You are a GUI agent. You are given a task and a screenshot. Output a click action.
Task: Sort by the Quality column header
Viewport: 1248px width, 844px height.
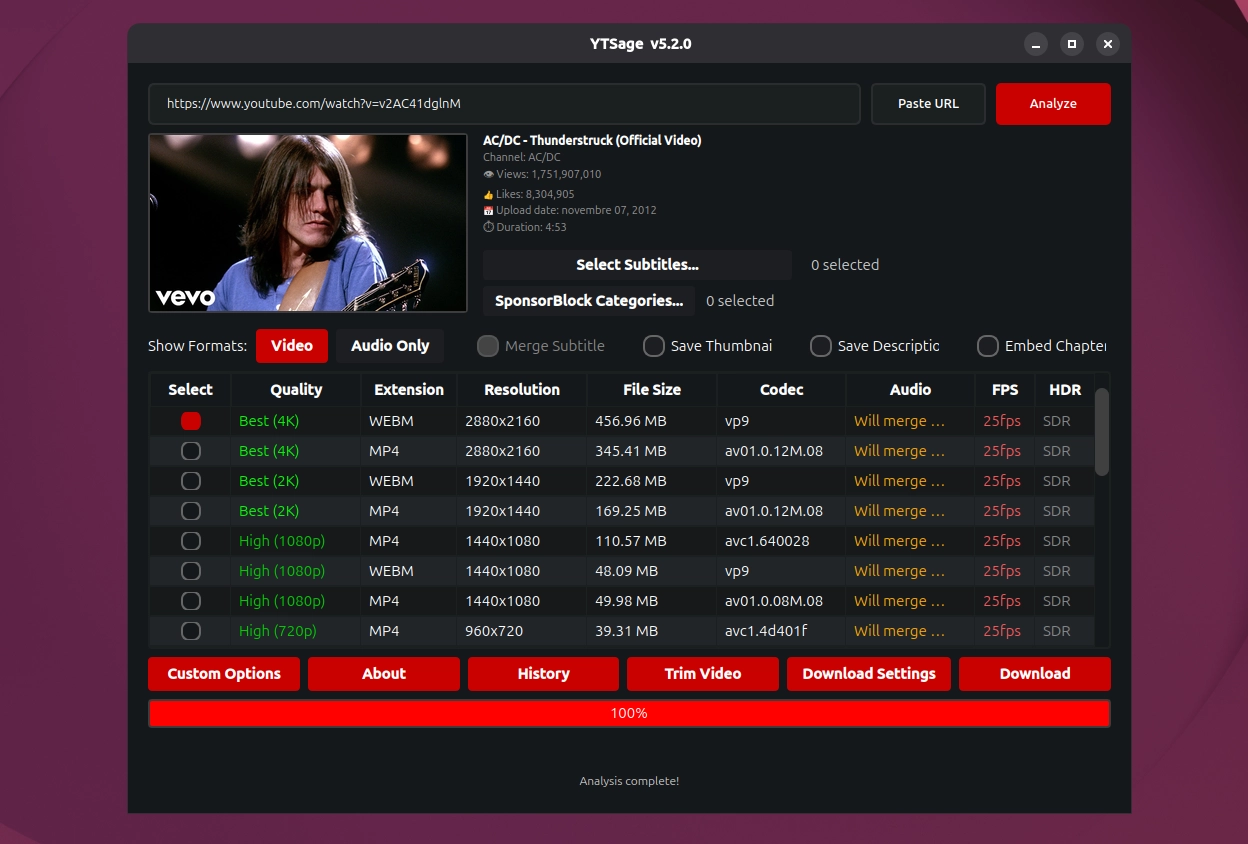coord(296,390)
